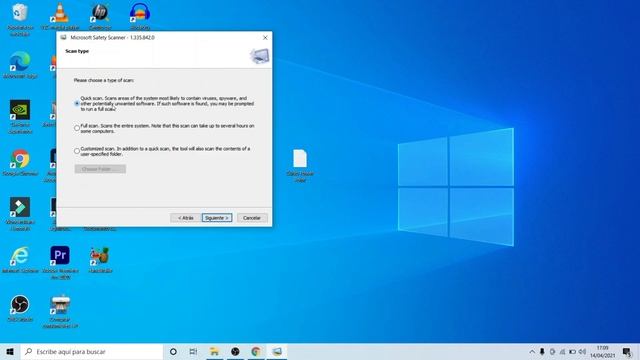Image resolution: width=640 pixels, height=360 pixels.
Task: Open the pineapple icon desktop shortcut
Action: click(x=100, y=260)
